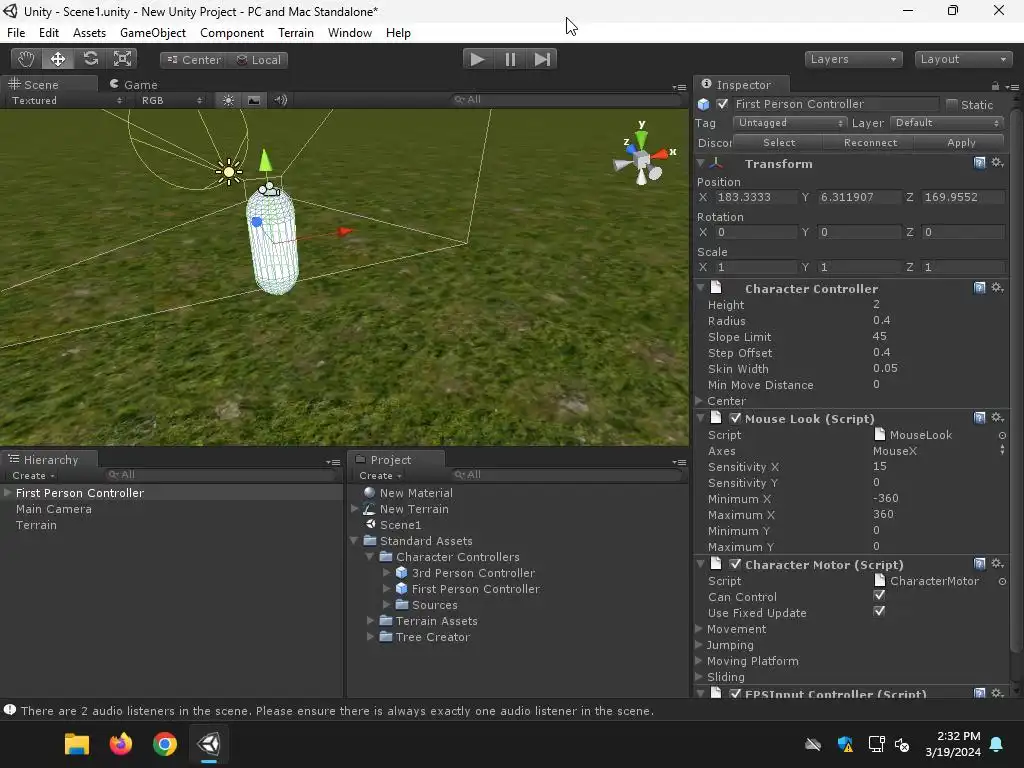Image resolution: width=1024 pixels, height=768 pixels.
Task: Click the Pause playback button
Action: click(x=510, y=59)
